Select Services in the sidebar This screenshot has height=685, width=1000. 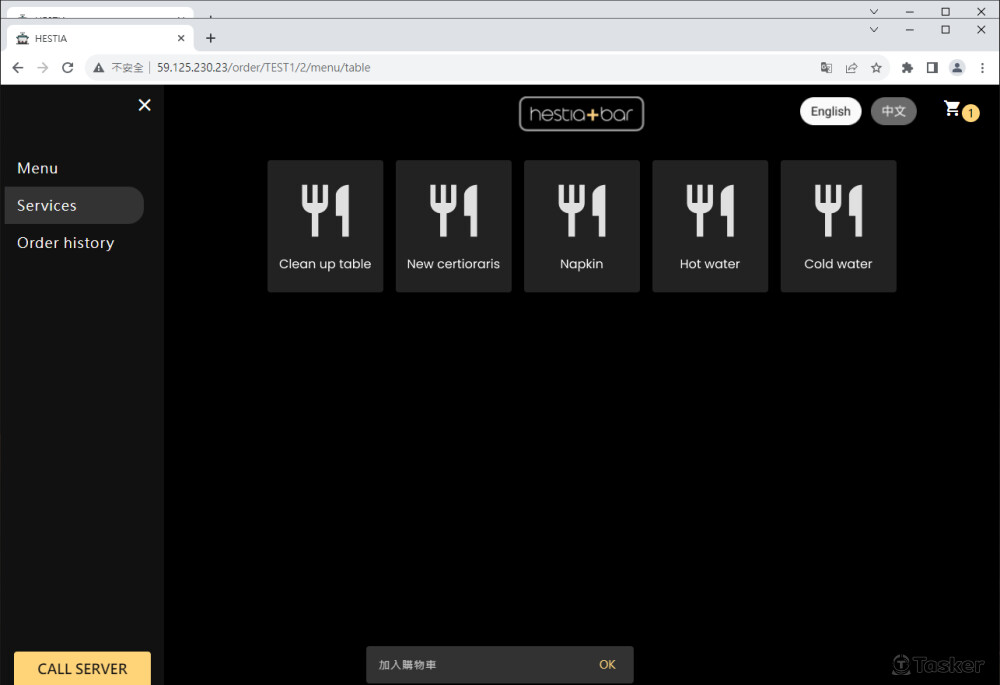tap(47, 205)
